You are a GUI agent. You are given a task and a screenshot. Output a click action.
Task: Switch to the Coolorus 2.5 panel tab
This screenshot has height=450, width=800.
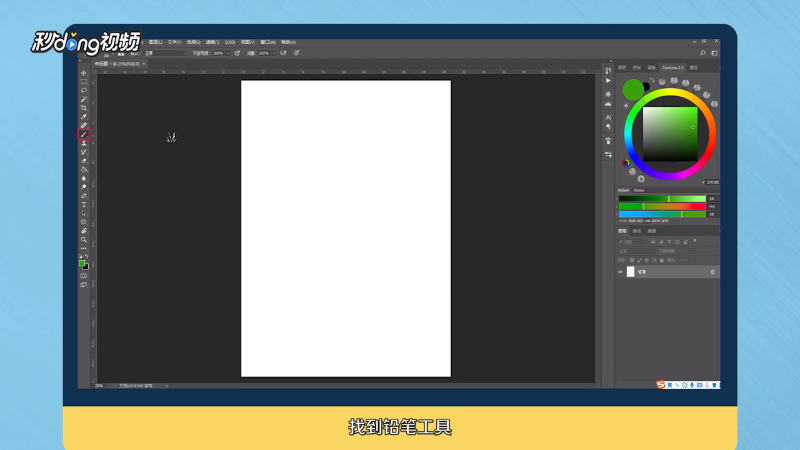coord(672,67)
